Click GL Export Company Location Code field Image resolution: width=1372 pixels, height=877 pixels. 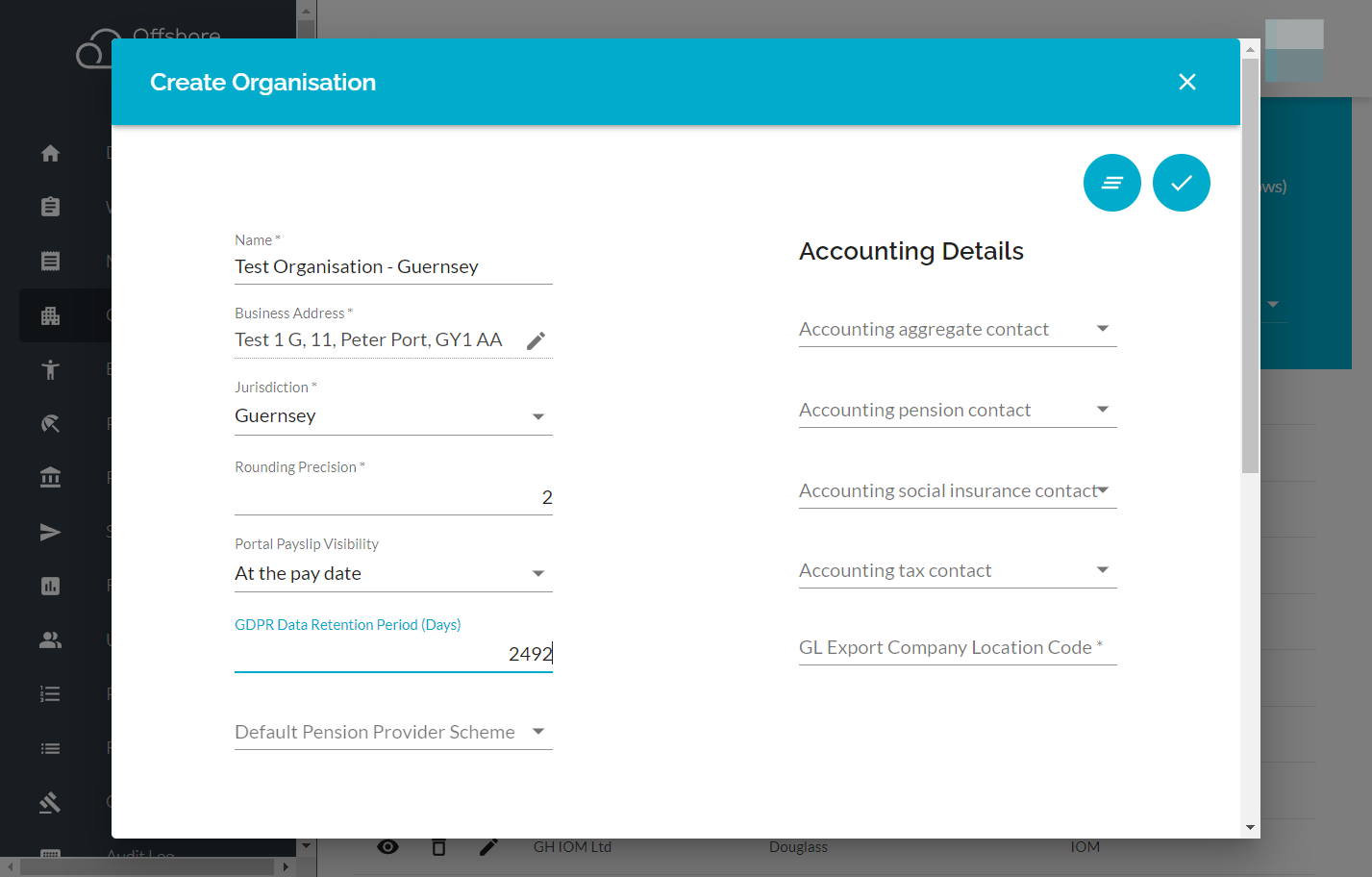pyautogui.click(x=958, y=648)
